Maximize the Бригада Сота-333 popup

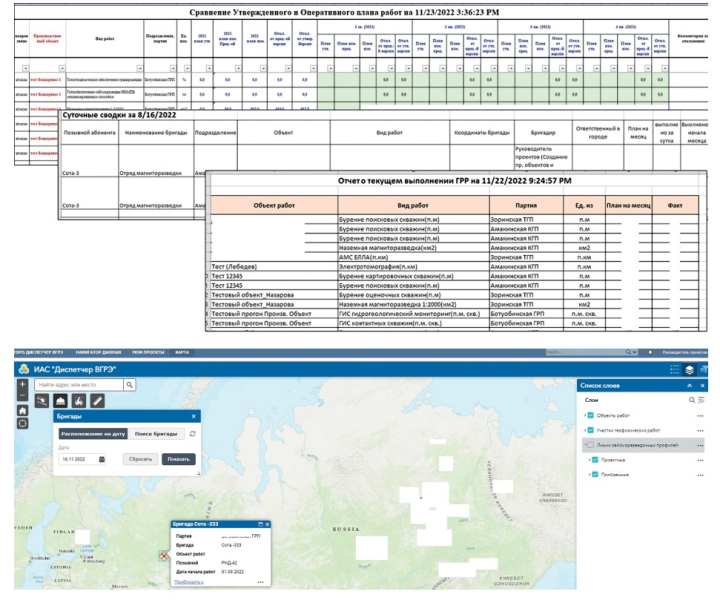point(261,524)
